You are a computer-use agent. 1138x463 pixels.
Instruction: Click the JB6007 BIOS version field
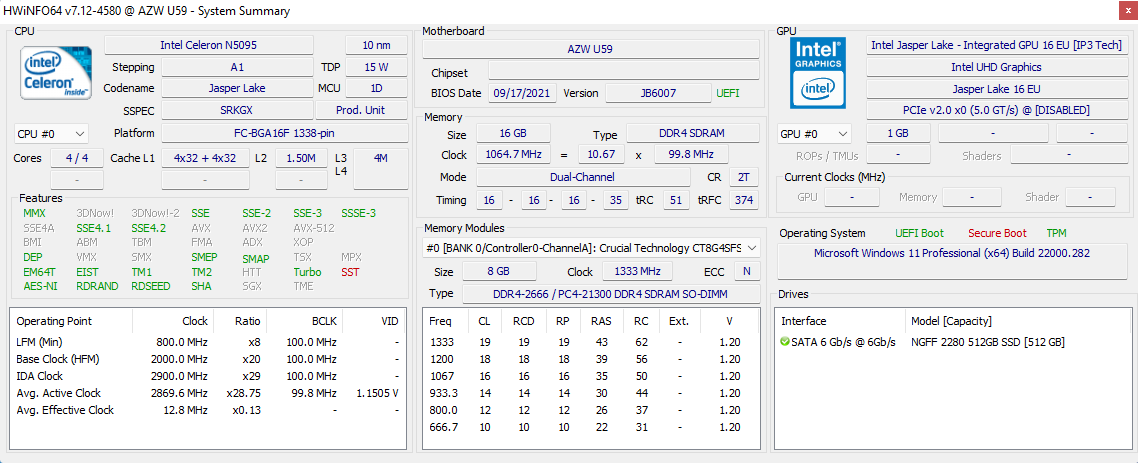click(658, 93)
